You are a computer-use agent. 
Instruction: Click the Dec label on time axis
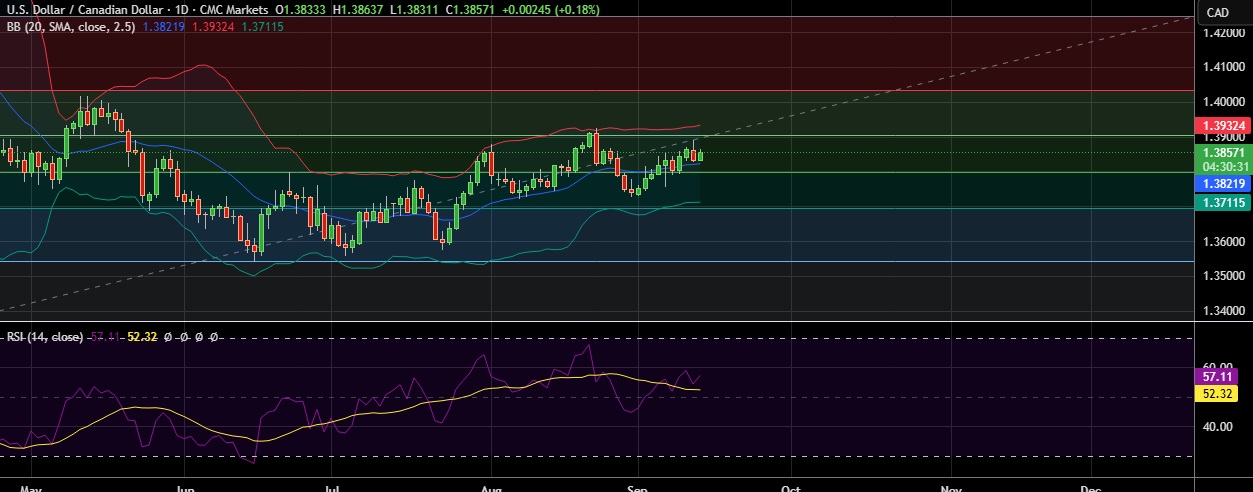[1091, 489]
